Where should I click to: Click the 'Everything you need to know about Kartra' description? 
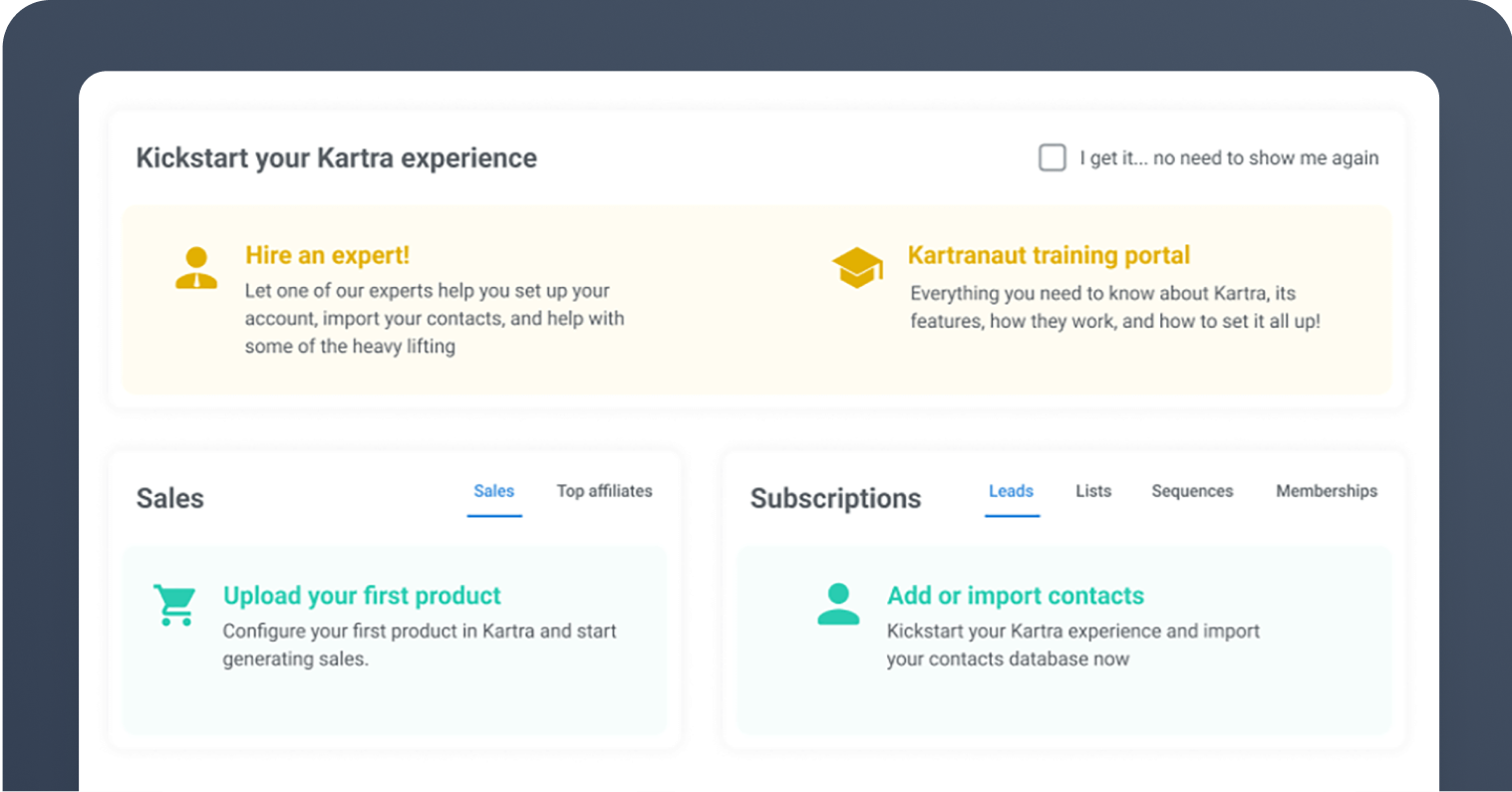1114,307
